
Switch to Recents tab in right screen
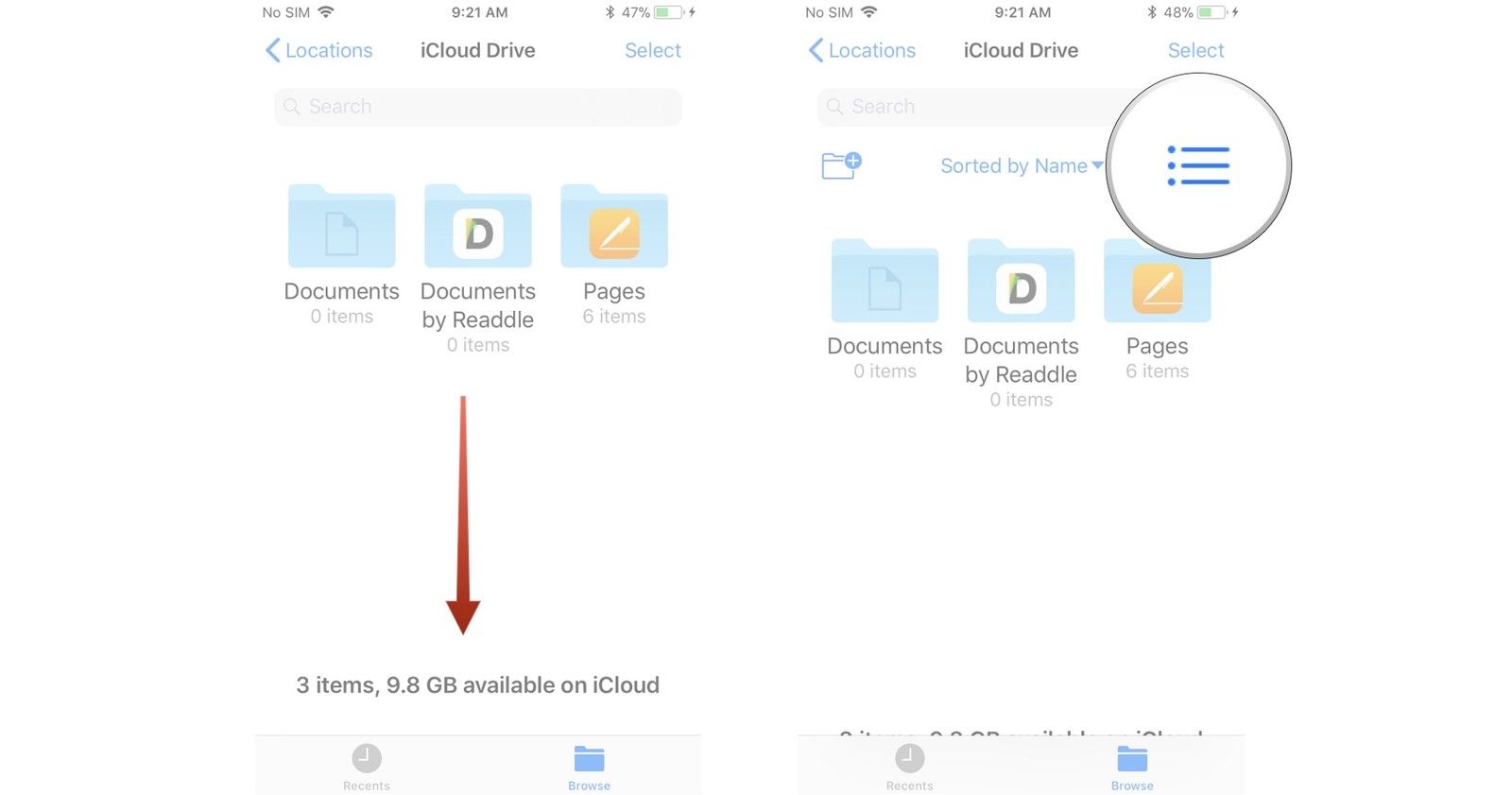coord(909,766)
